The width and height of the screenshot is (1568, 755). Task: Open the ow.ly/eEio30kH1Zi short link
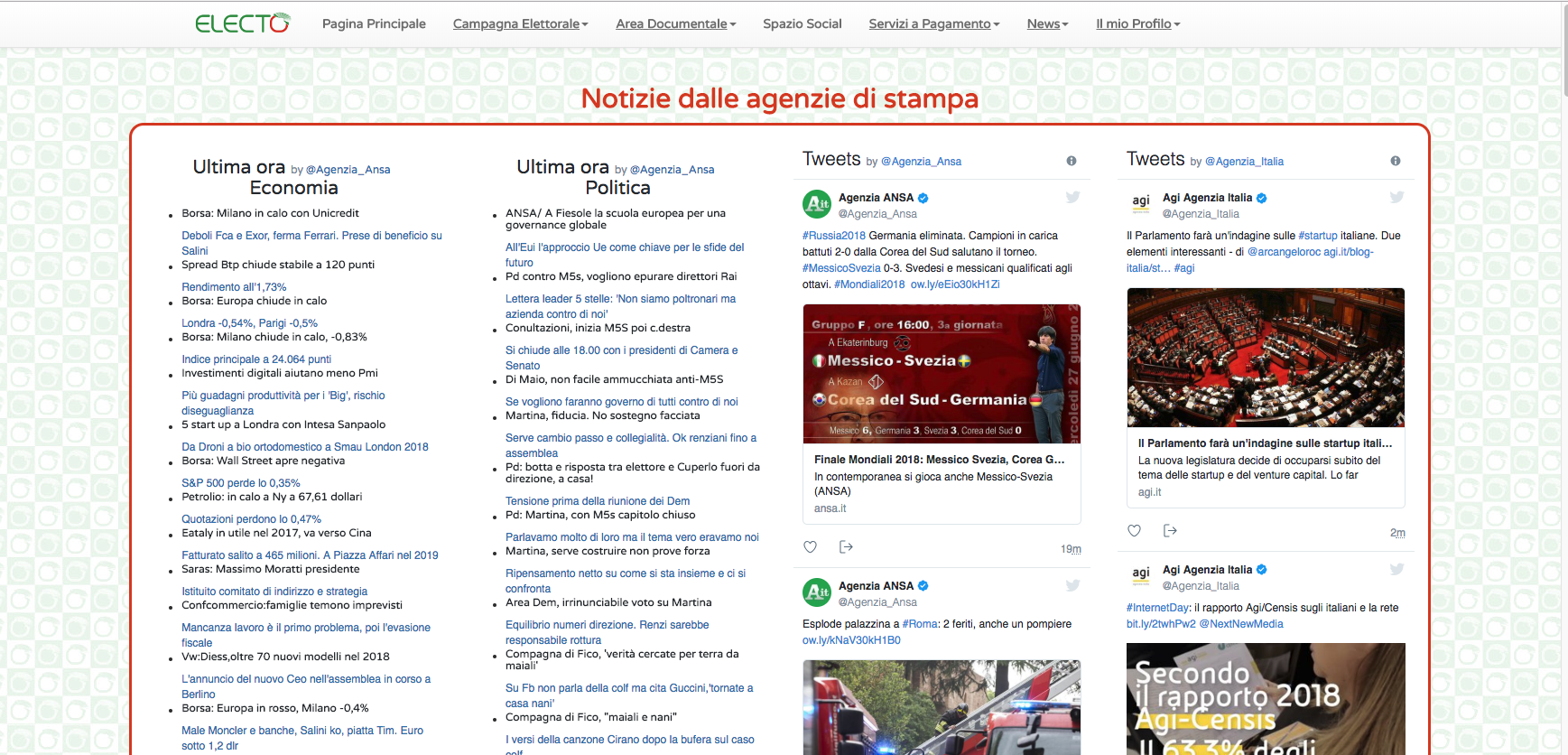pyautogui.click(x=955, y=284)
